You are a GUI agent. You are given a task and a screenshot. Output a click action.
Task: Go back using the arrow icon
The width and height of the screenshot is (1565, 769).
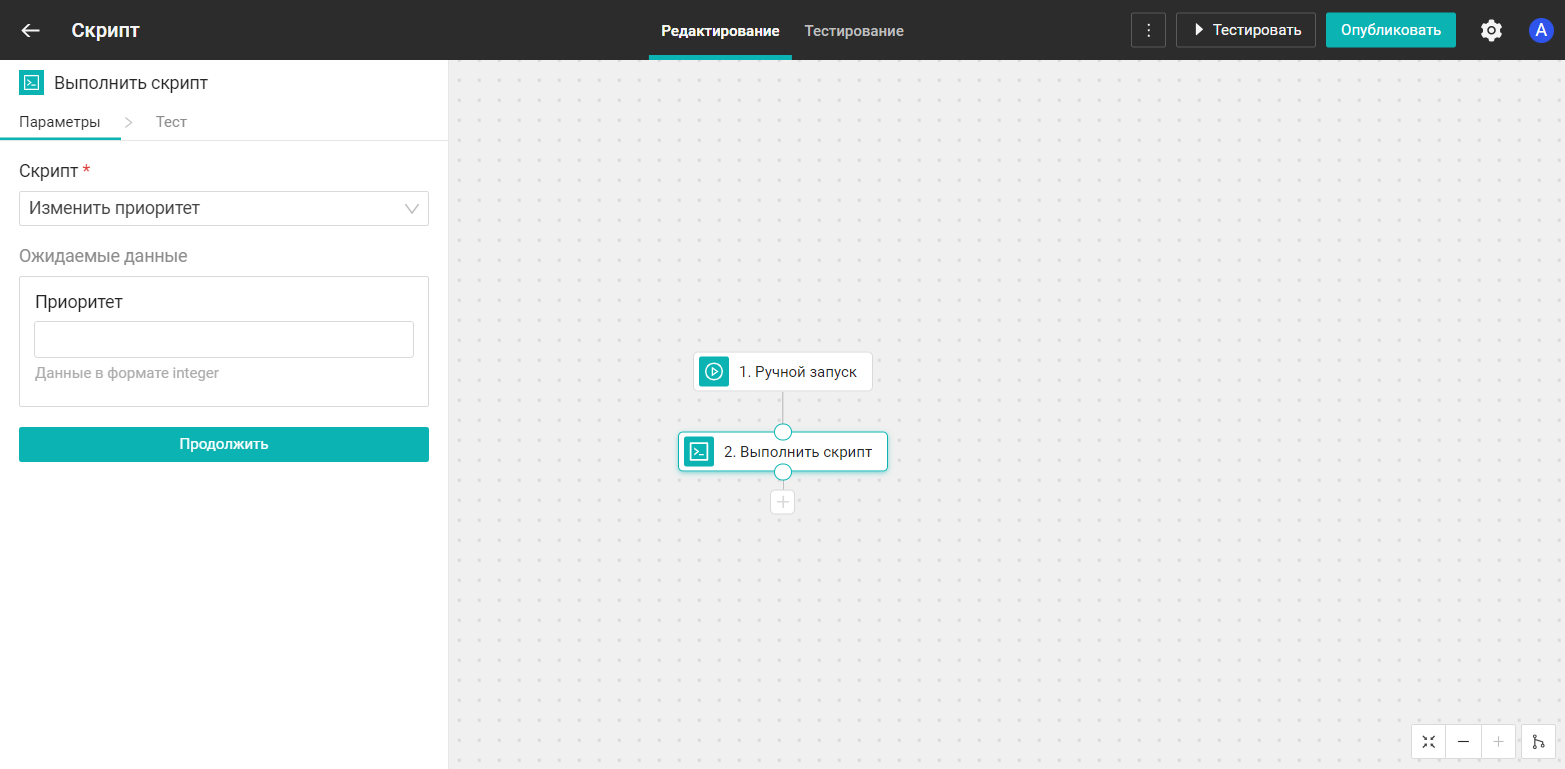31,30
